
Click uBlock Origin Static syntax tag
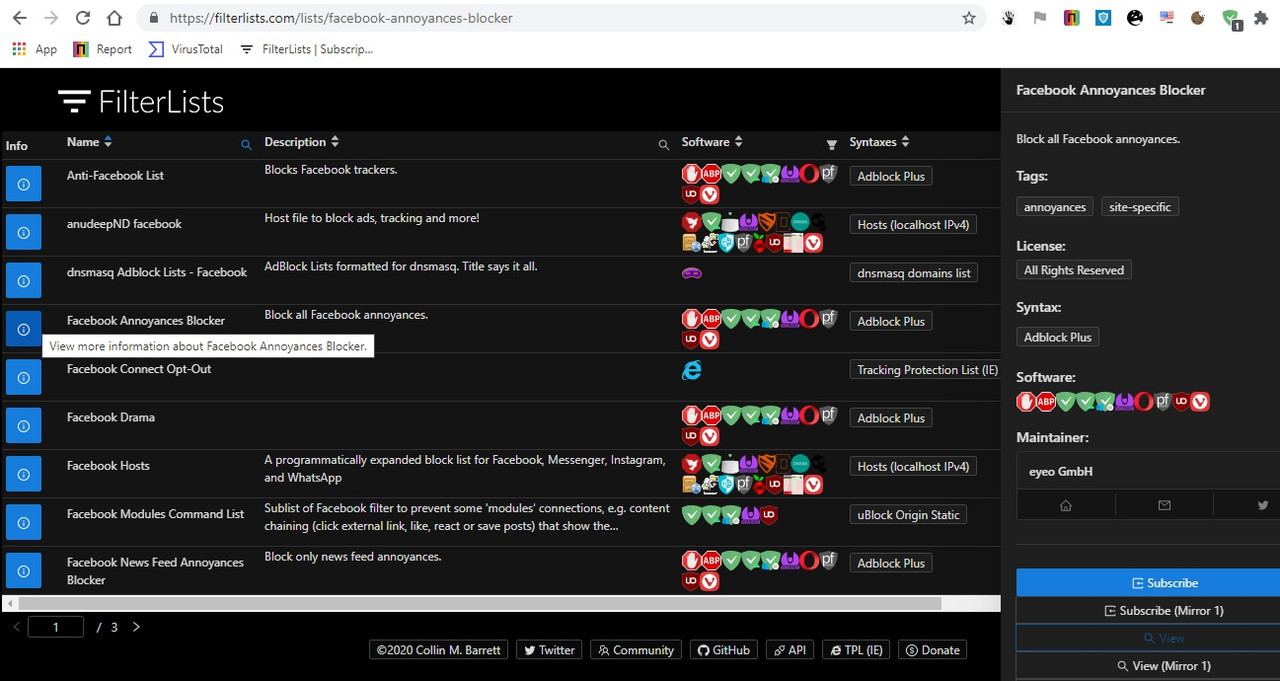coord(908,515)
